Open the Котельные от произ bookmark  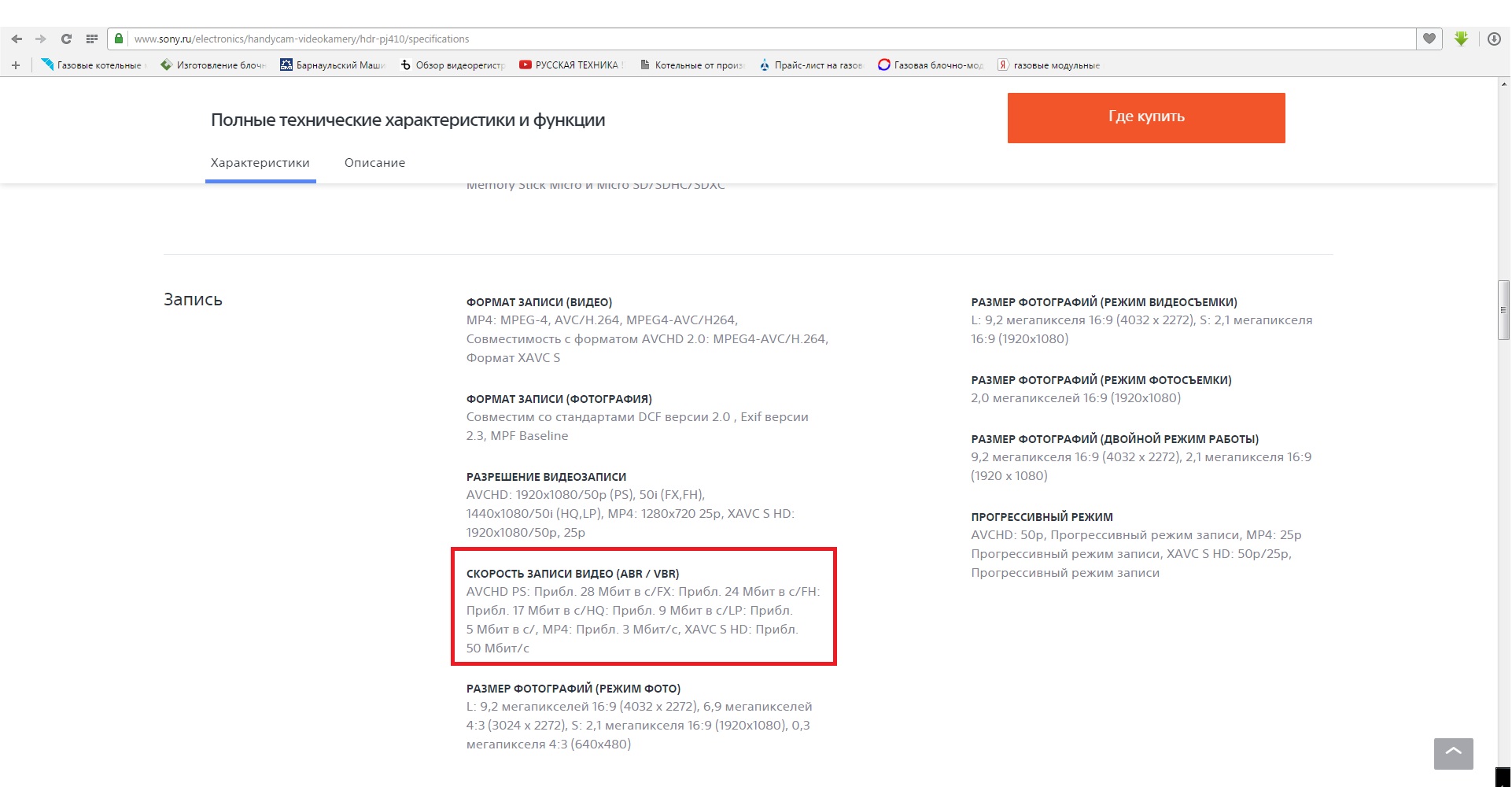tap(691, 65)
